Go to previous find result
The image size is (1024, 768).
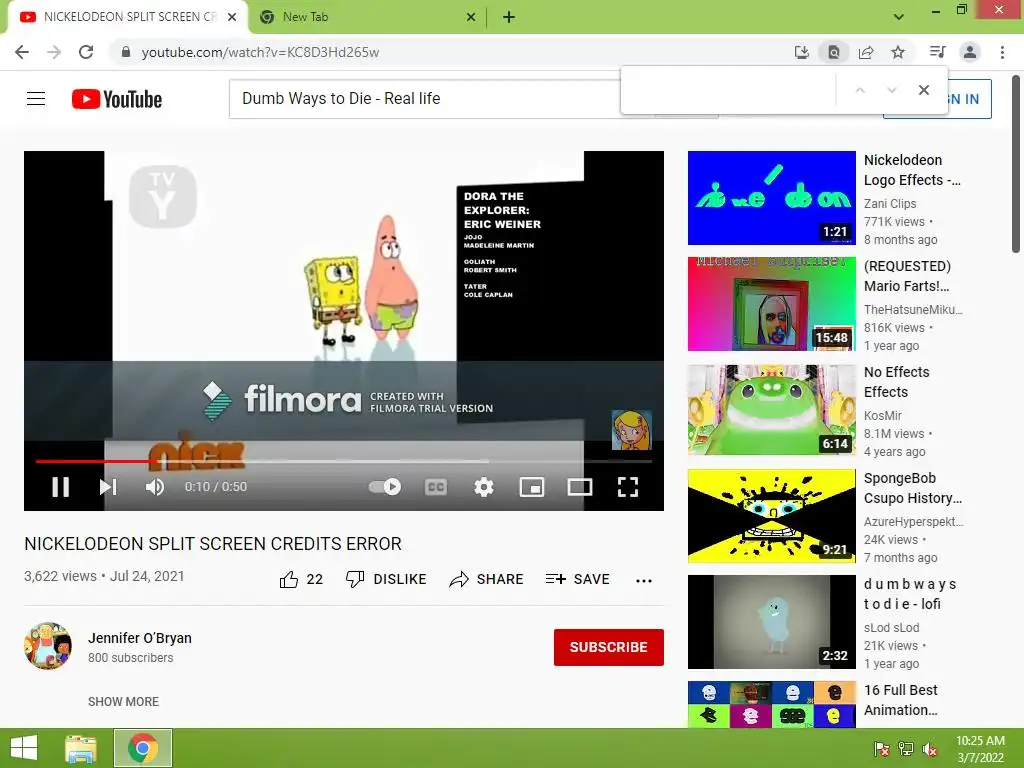pos(860,90)
